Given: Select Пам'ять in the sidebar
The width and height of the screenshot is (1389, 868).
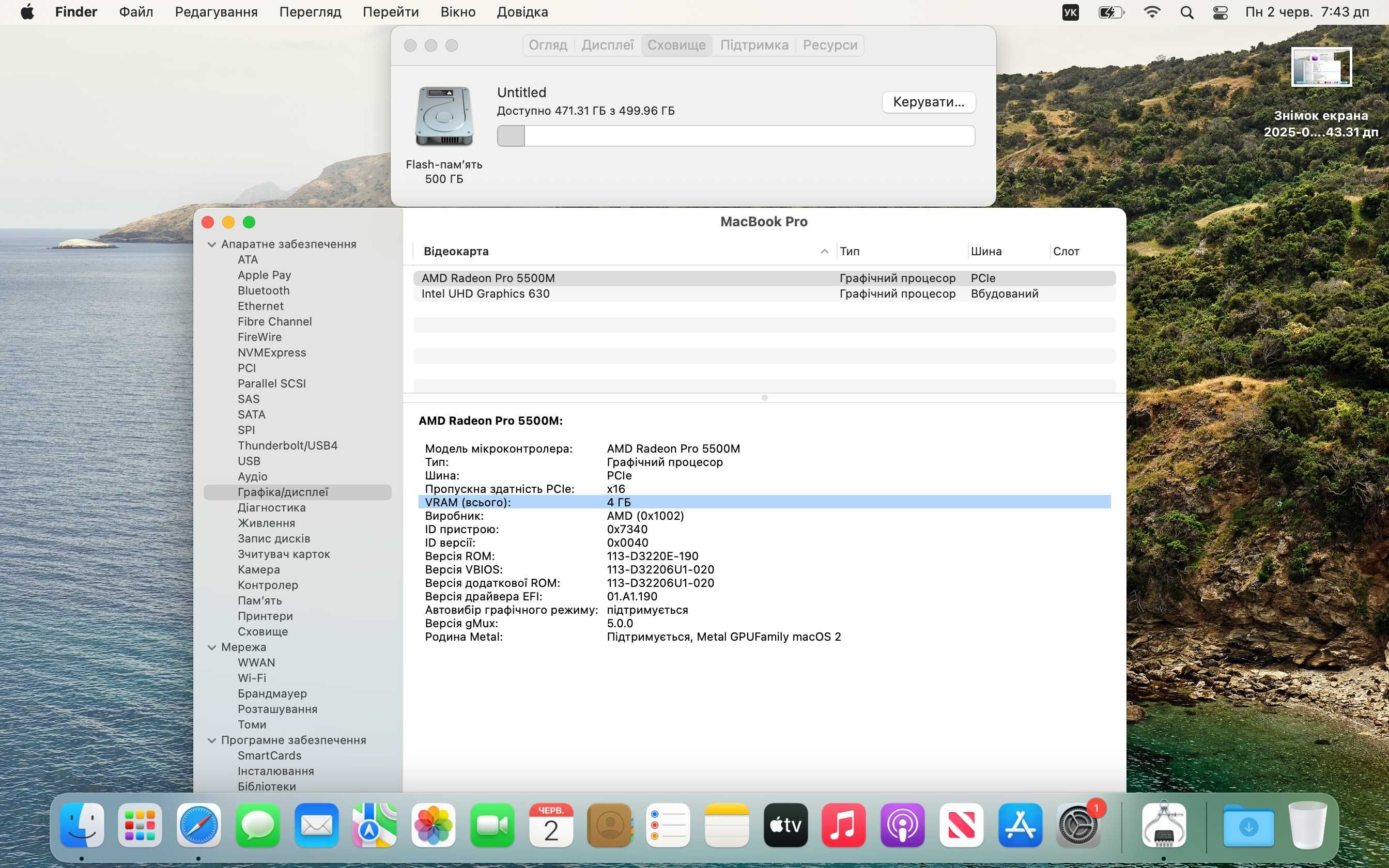Looking at the screenshot, I should (x=259, y=601).
